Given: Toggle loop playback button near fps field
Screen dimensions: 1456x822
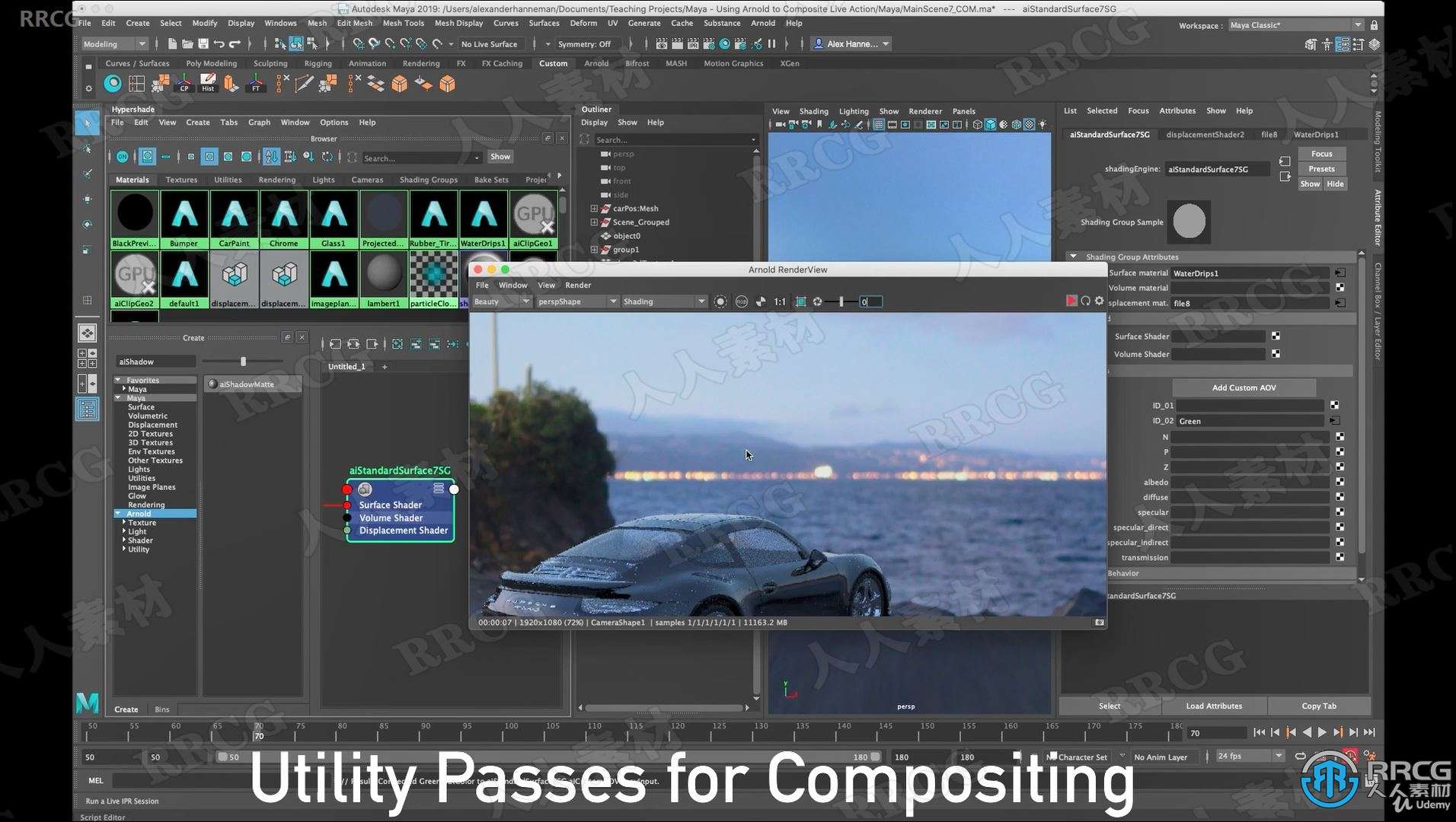Looking at the screenshot, I should click(1301, 757).
